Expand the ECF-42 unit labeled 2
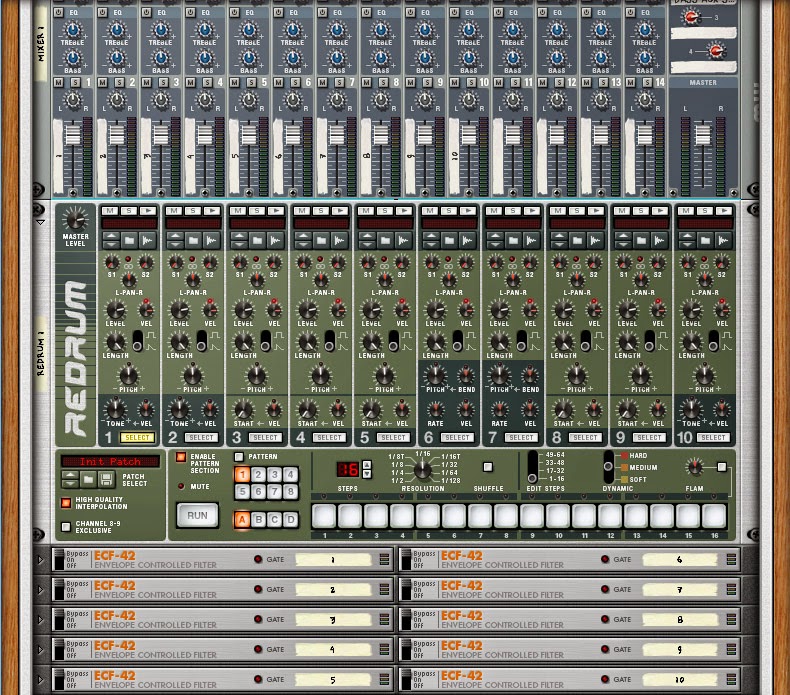Screen dimensions: 790x695 pos(41,589)
